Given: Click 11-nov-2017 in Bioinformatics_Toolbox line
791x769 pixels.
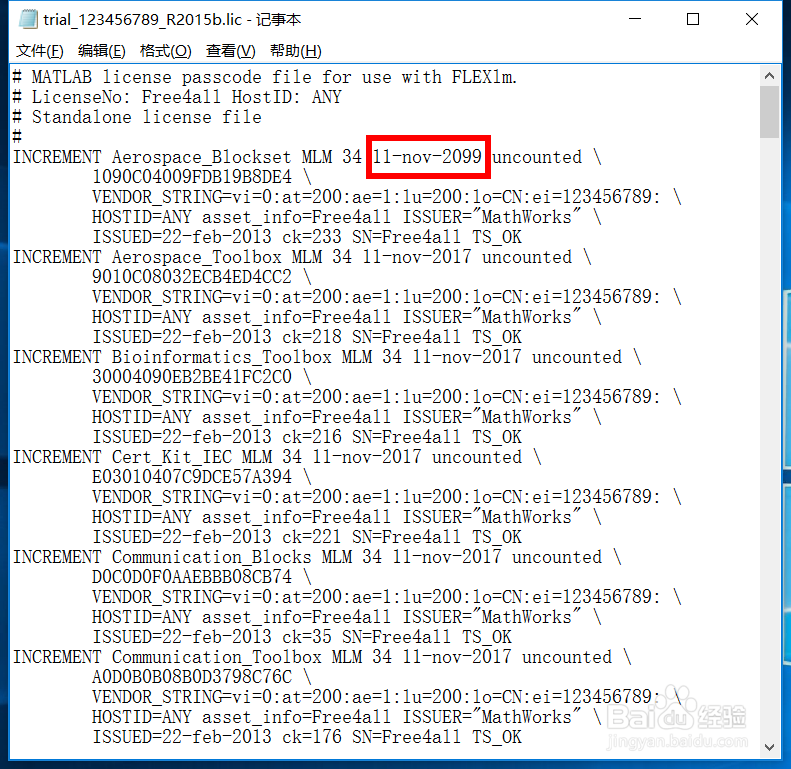Looking at the screenshot, I should point(467,357).
